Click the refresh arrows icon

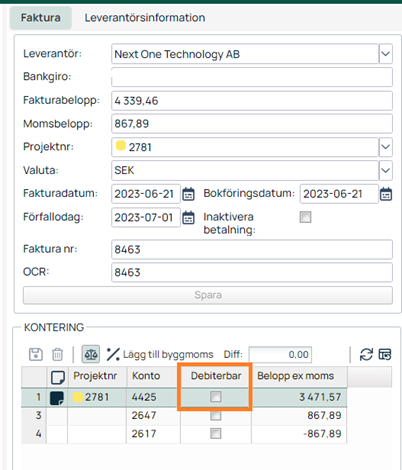[366, 354]
